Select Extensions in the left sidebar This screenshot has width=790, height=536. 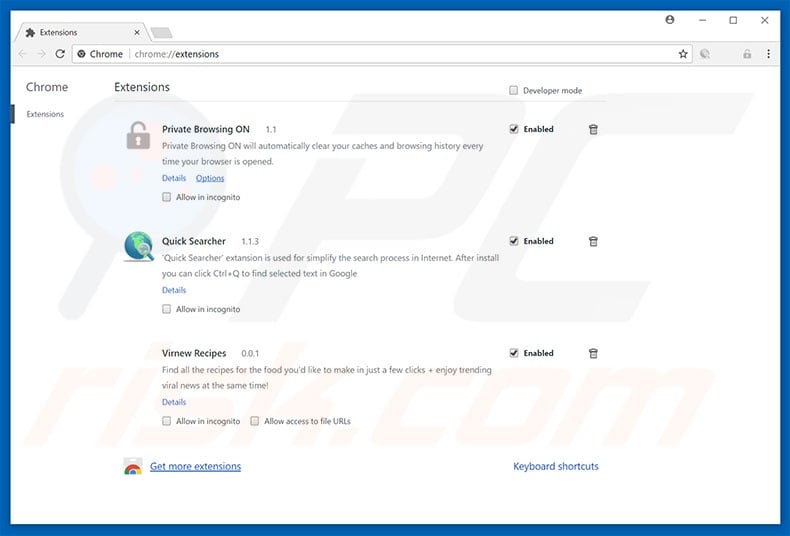(x=45, y=114)
